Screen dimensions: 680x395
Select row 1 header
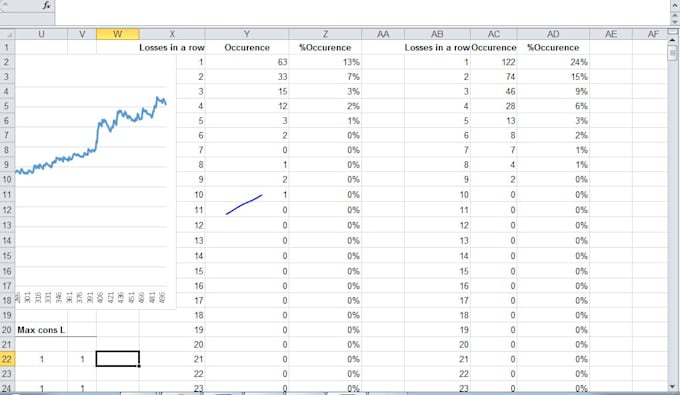[x=7, y=47]
